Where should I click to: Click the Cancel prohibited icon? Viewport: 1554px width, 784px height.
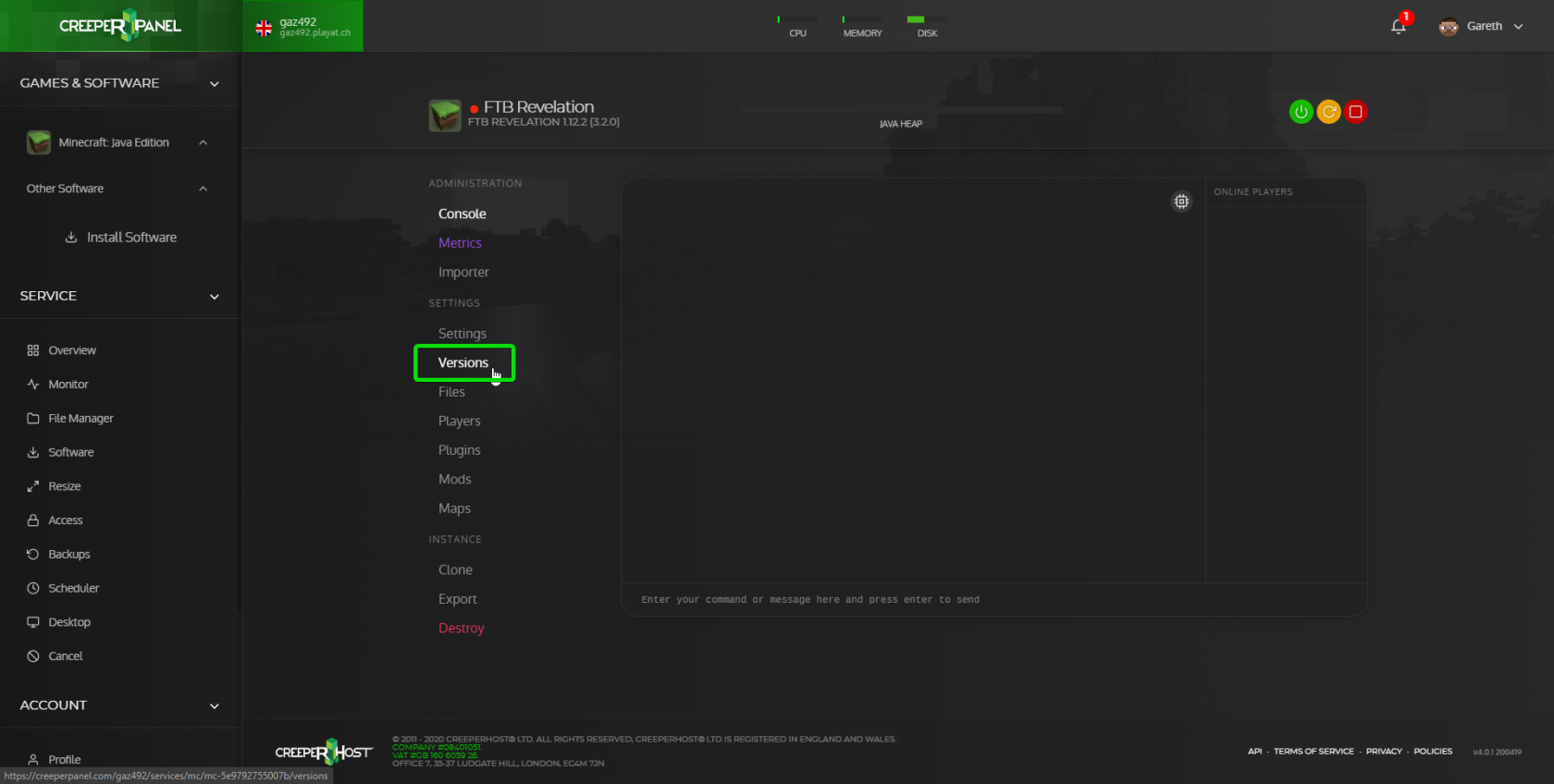(x=33, y=656)
